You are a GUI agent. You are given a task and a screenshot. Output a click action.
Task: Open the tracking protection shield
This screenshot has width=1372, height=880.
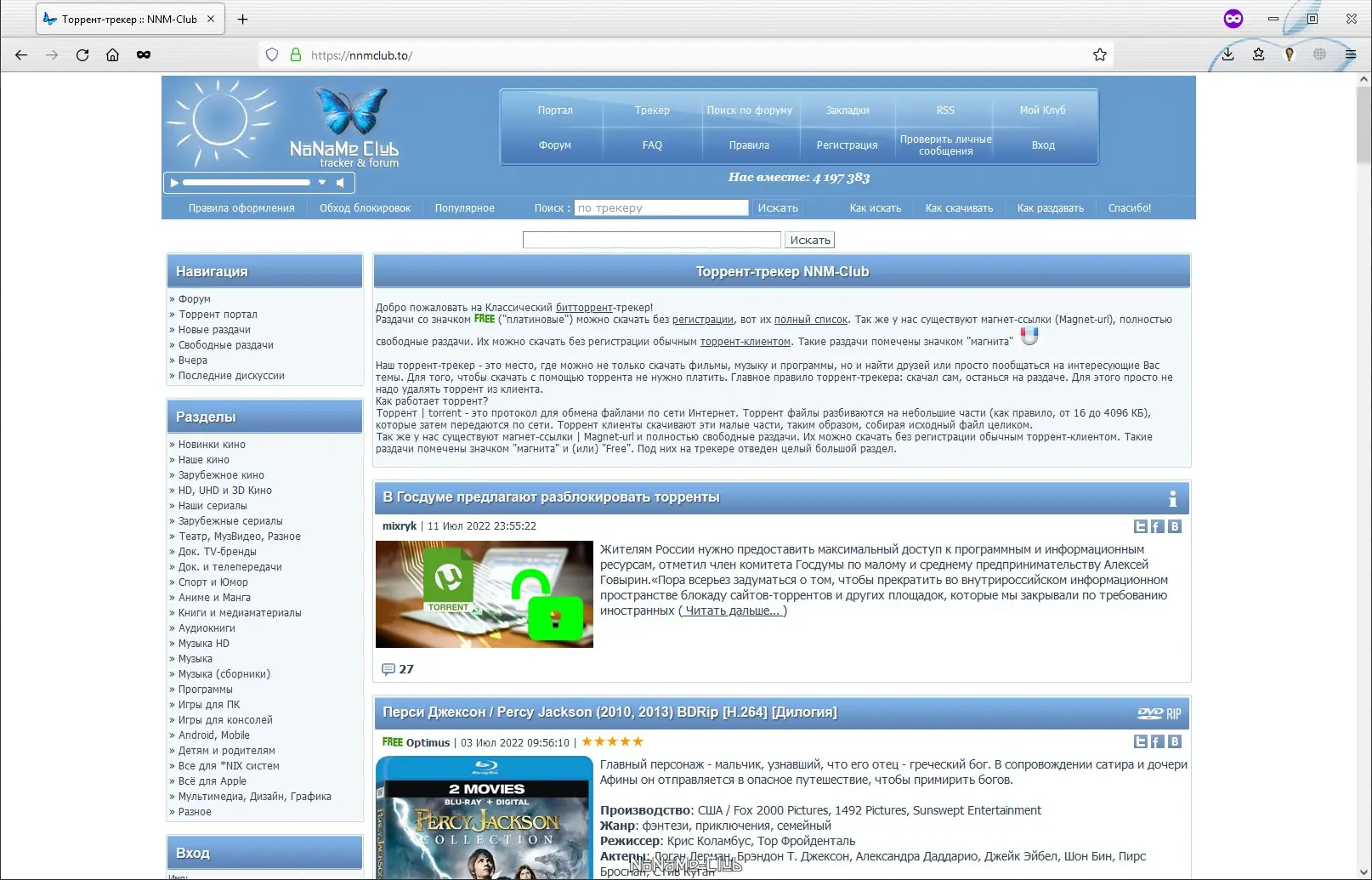pyautogui.click(x=272, y=55)
